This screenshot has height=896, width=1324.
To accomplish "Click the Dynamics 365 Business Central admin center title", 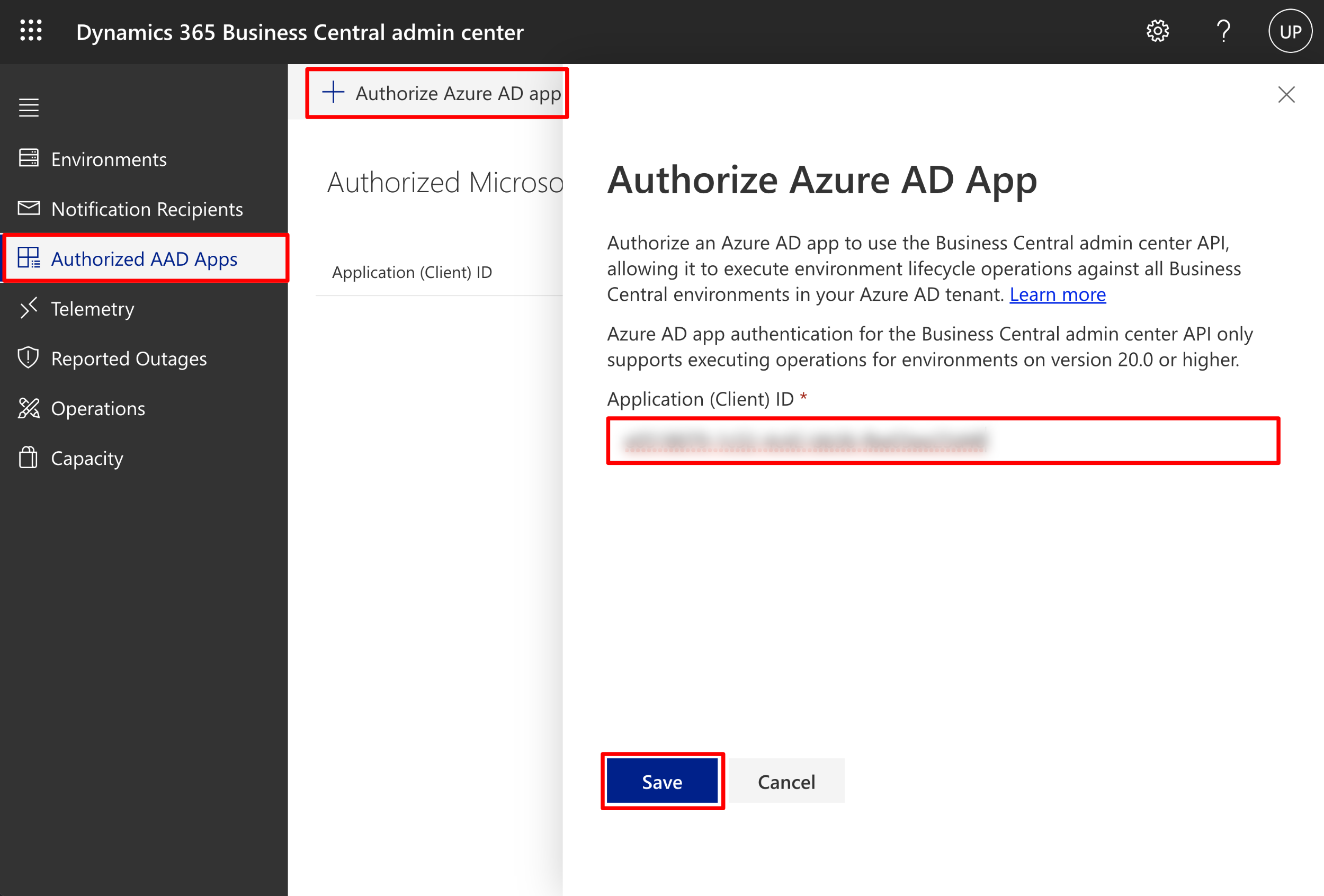I will pos(300,32).
